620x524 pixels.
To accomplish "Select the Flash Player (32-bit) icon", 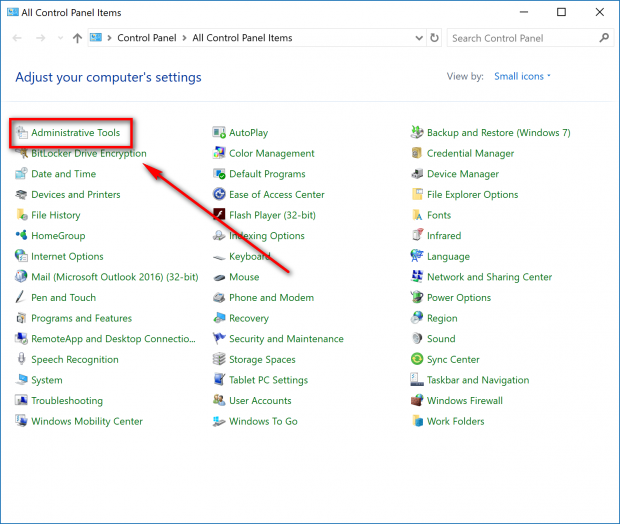I will click(219, 215).
